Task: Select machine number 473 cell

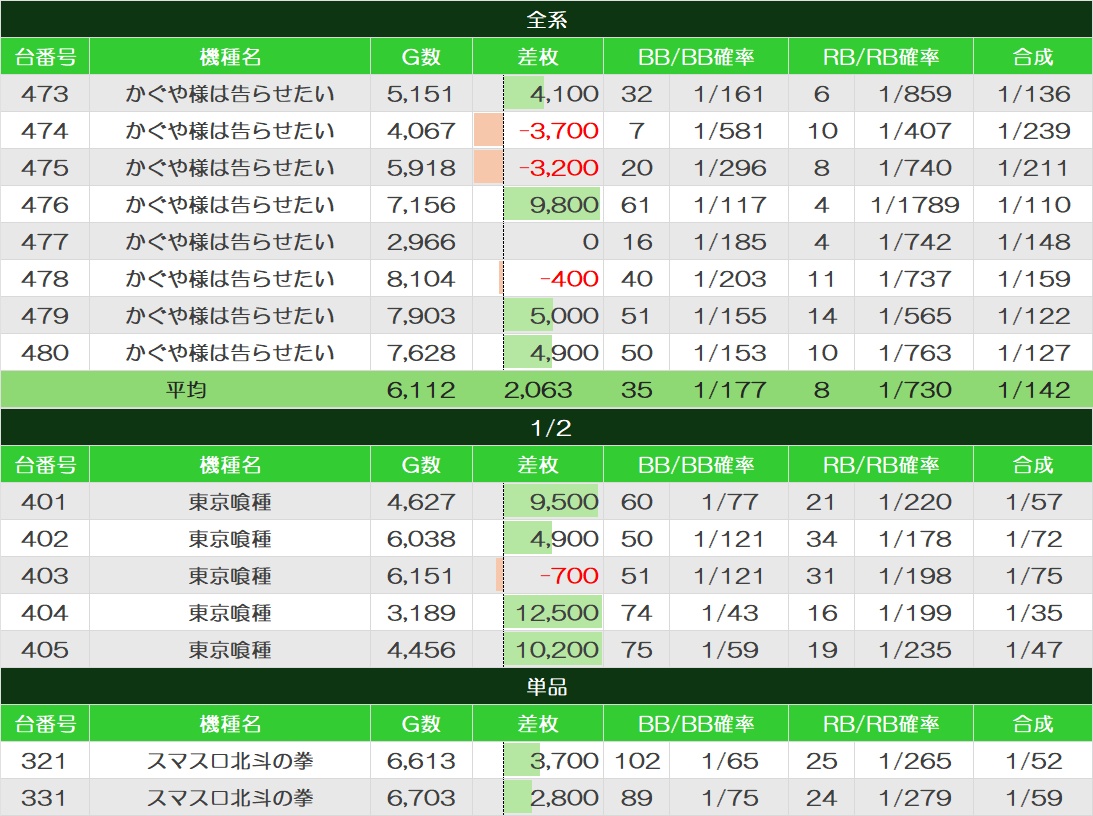Action: (45, 93)
